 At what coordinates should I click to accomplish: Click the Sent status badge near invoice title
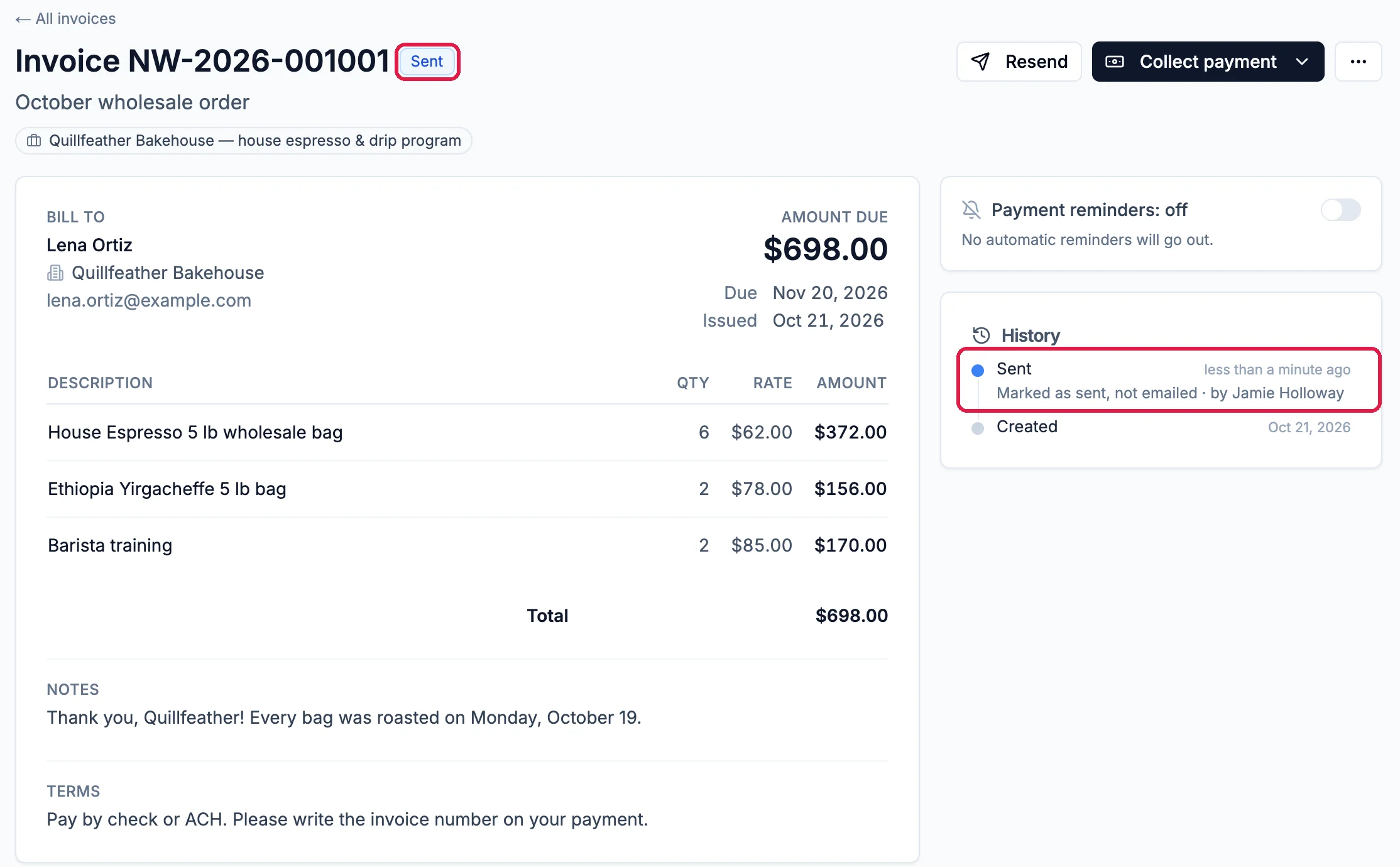(427, 62)
